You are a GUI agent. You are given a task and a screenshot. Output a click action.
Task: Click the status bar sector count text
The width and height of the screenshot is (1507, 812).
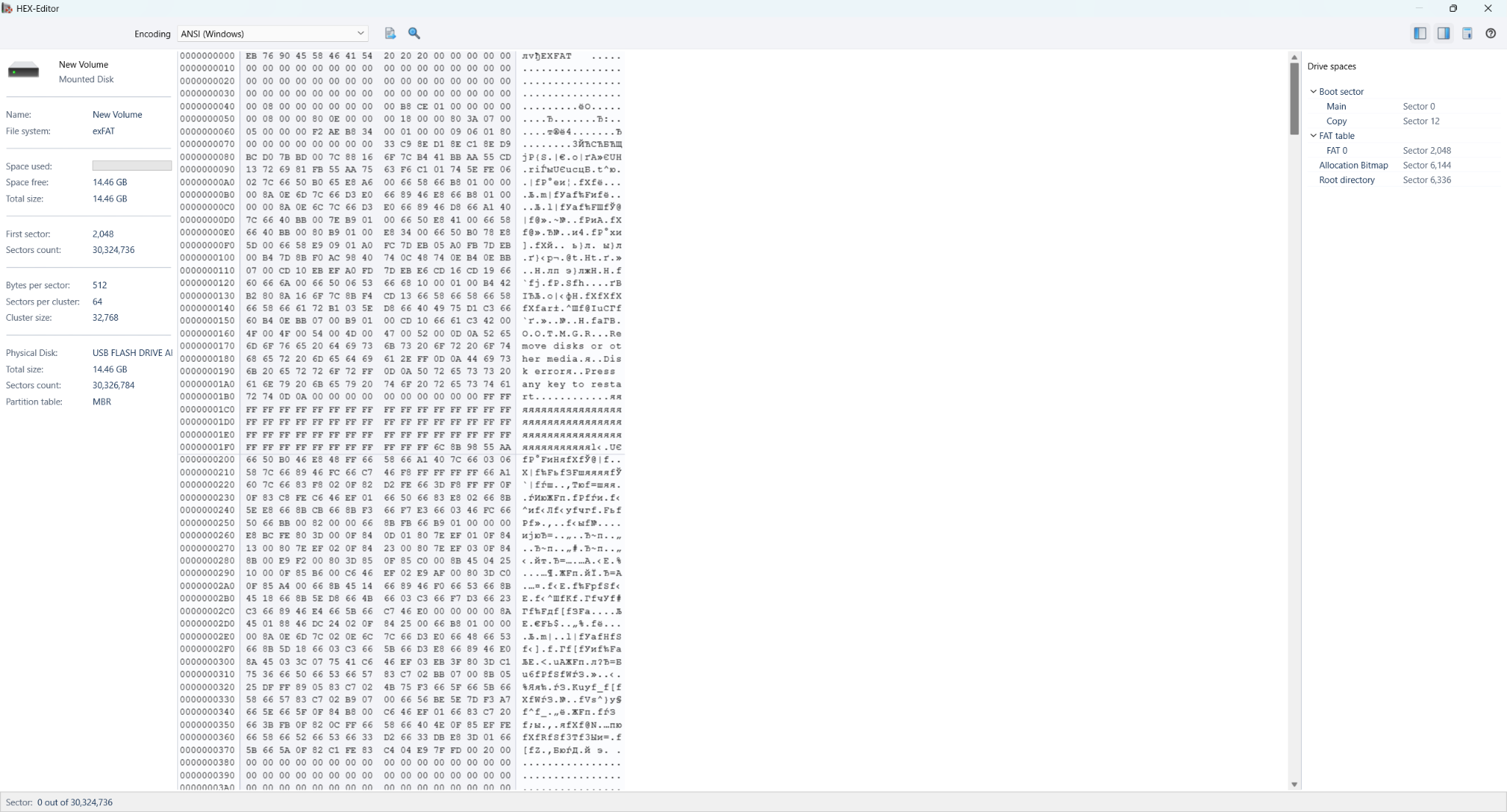pos(75,802)
